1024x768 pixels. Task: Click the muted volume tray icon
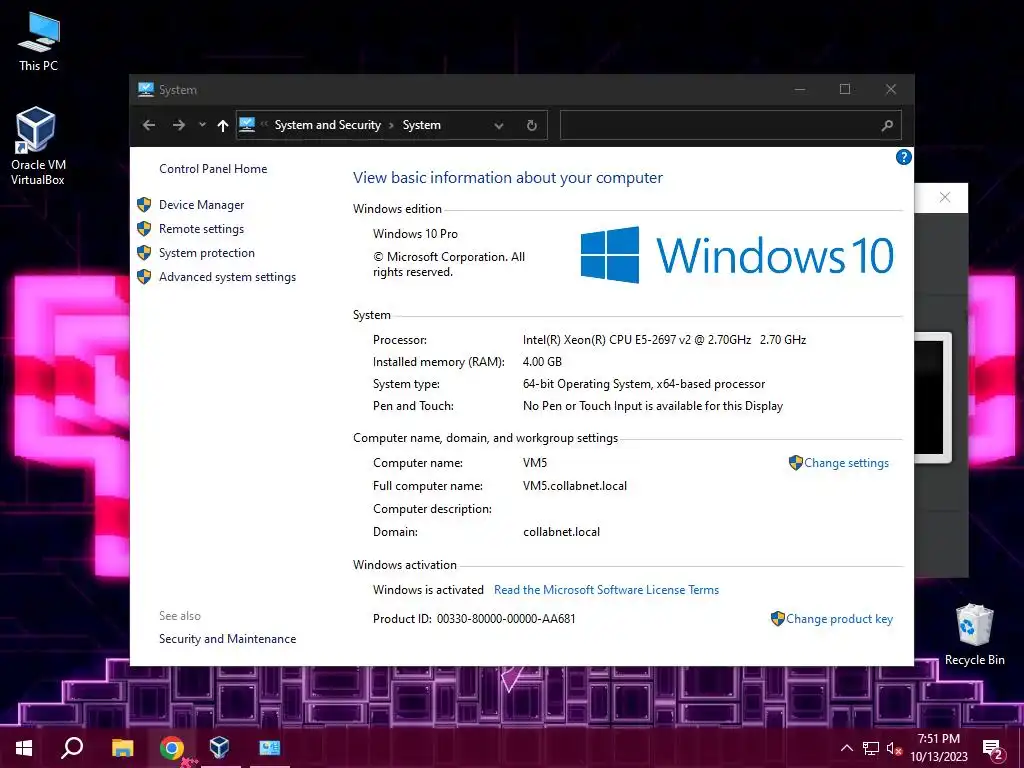coord(894,749)
